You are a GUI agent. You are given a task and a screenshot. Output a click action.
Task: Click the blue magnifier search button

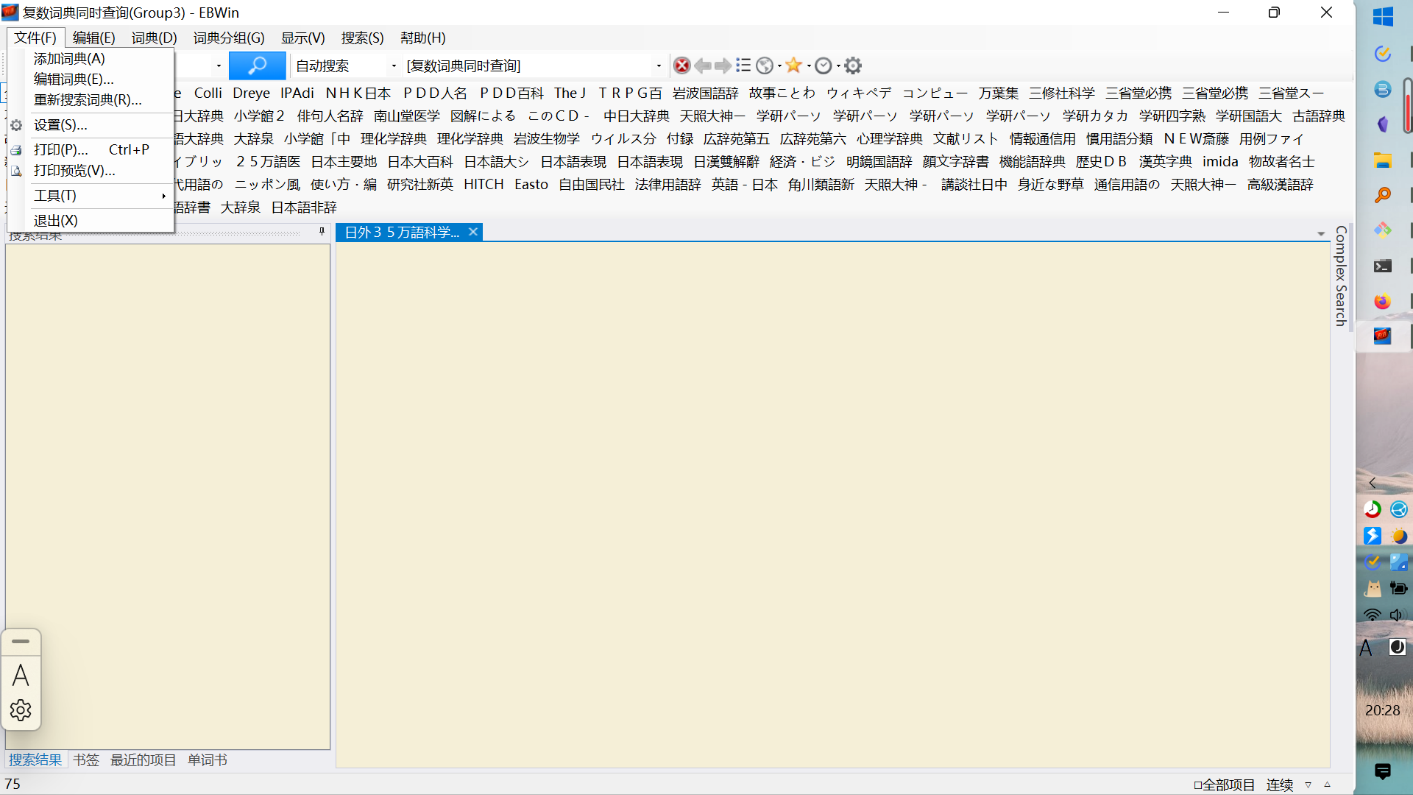tap(257, 66)
